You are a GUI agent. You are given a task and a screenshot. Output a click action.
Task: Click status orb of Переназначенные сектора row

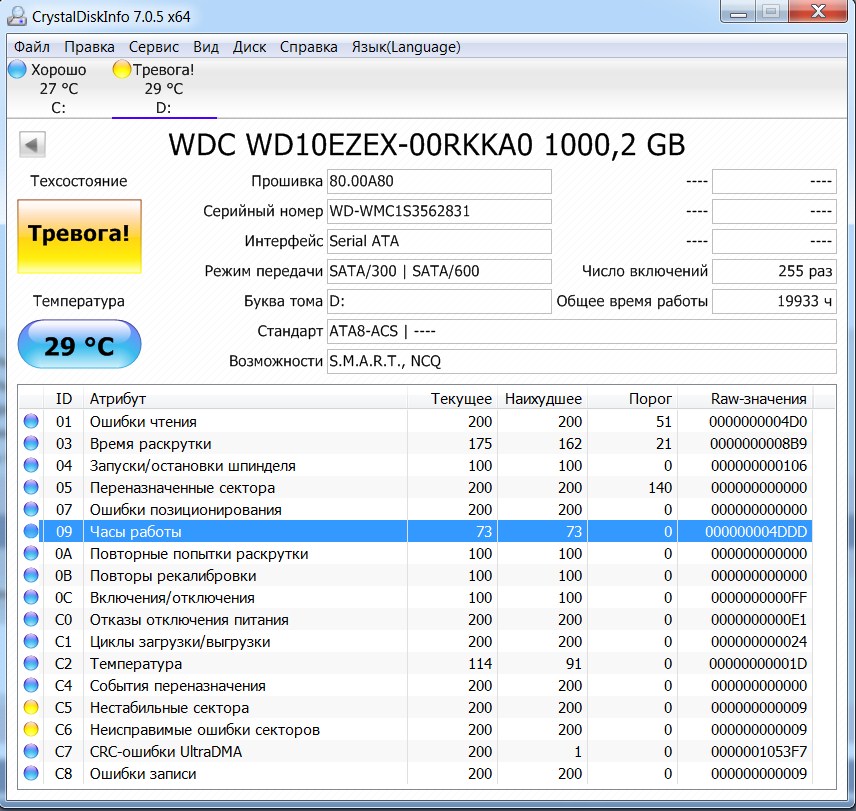coord(31,487)
